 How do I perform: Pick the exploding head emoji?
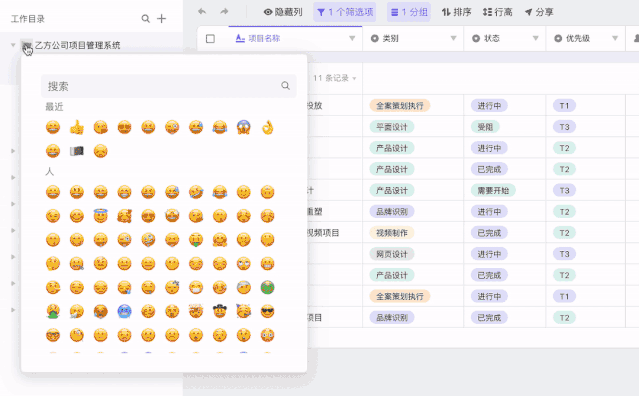pos(196,311)
